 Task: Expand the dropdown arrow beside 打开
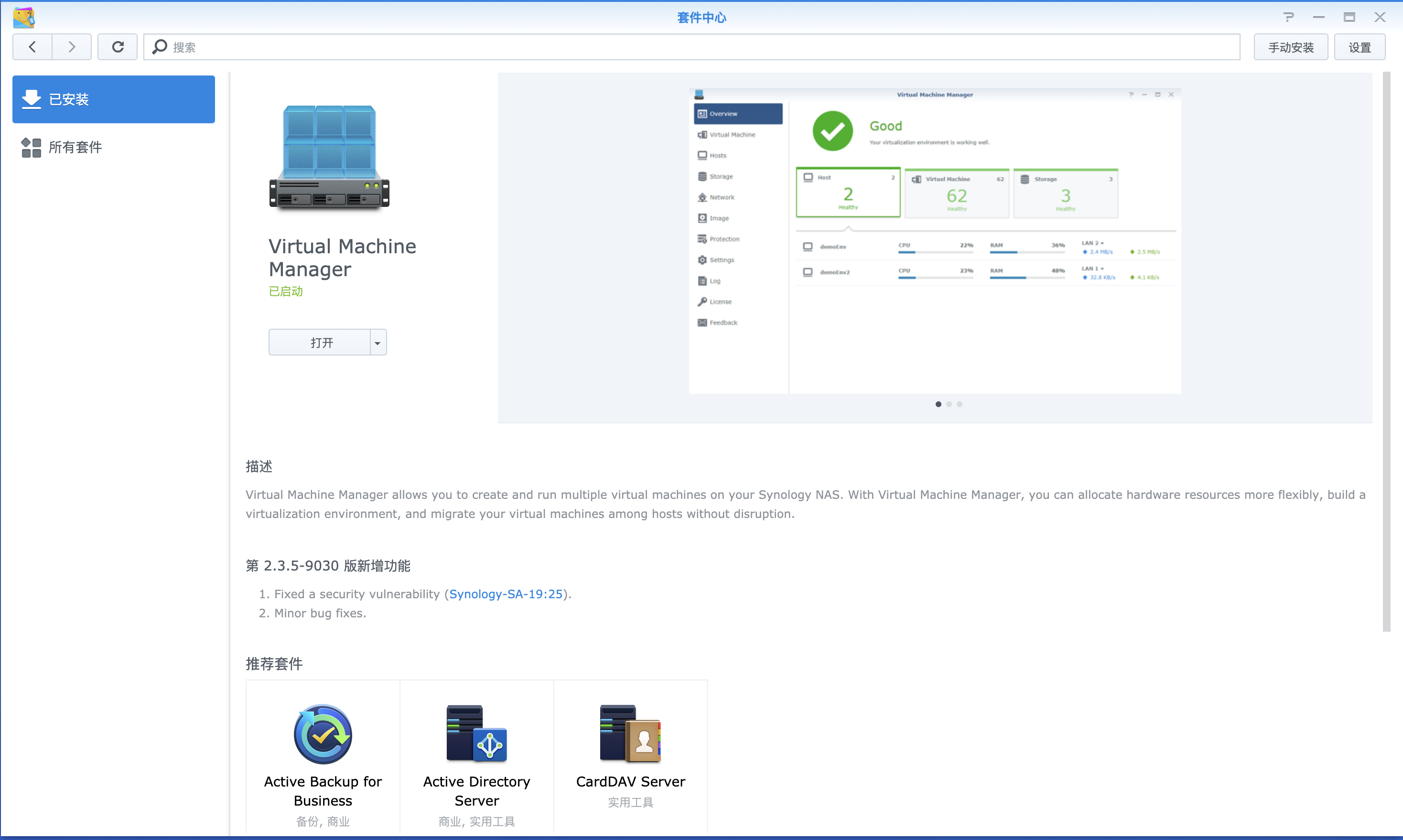(x=378, y=343)
